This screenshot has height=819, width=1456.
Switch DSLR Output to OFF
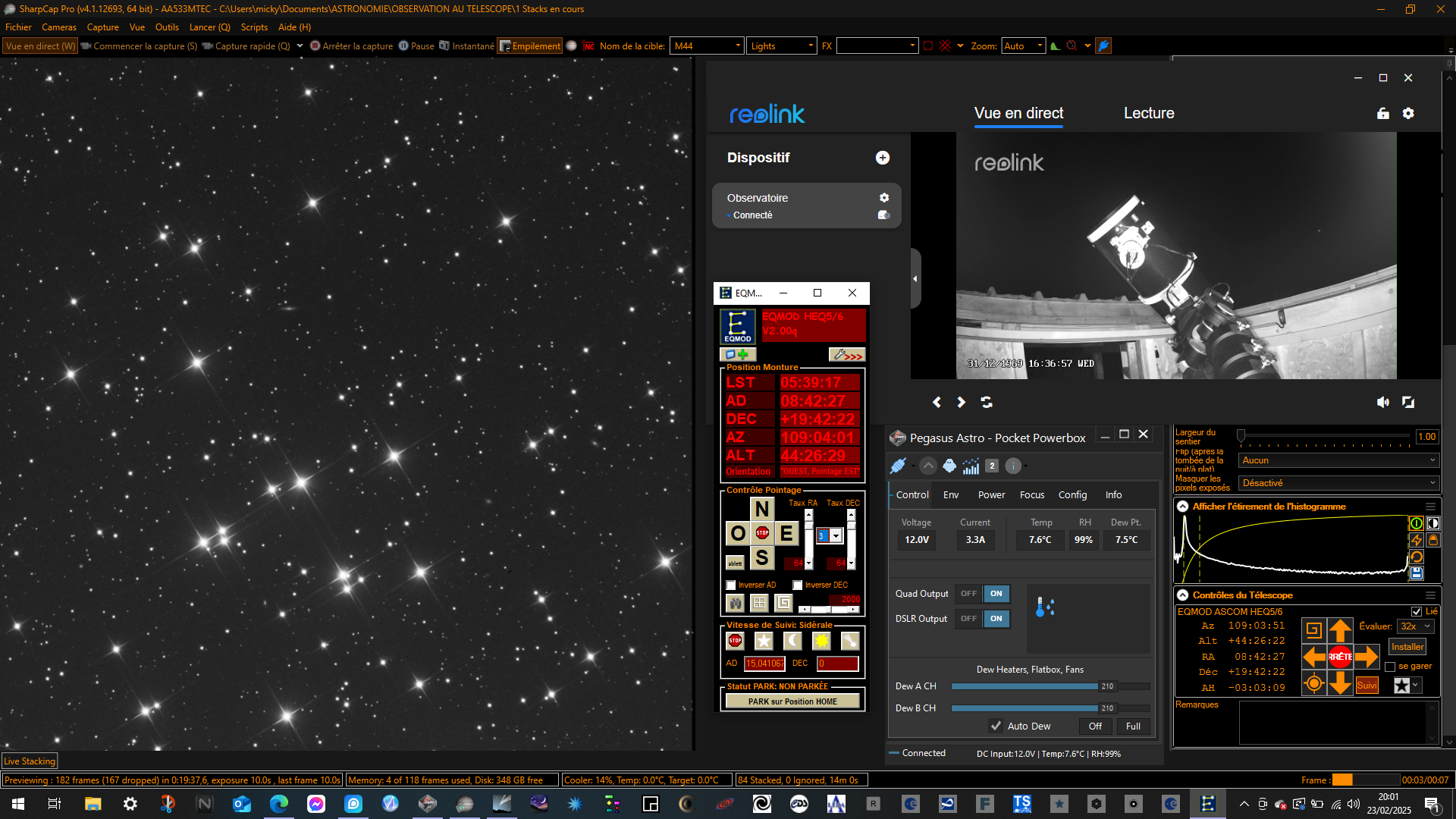(x=968, y=619)
